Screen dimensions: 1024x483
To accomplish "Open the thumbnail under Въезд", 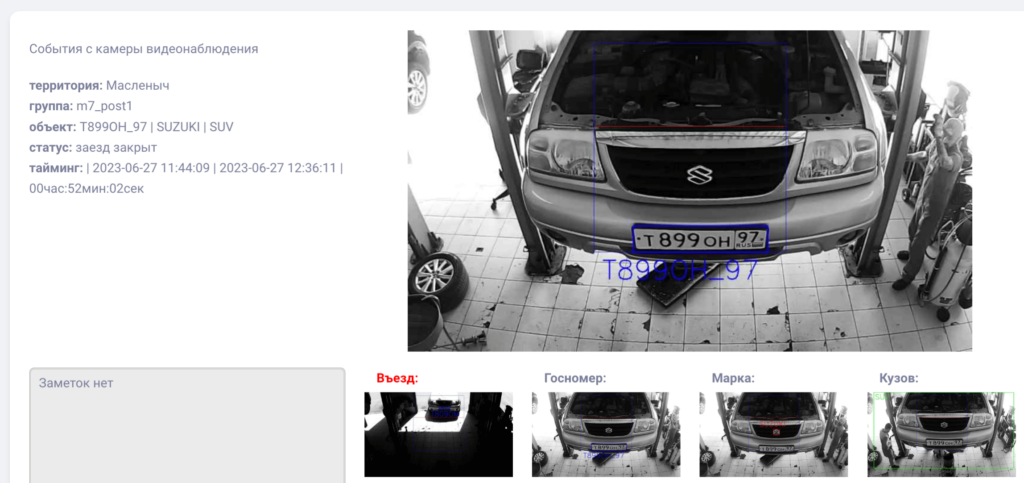I will pos(438,434).
